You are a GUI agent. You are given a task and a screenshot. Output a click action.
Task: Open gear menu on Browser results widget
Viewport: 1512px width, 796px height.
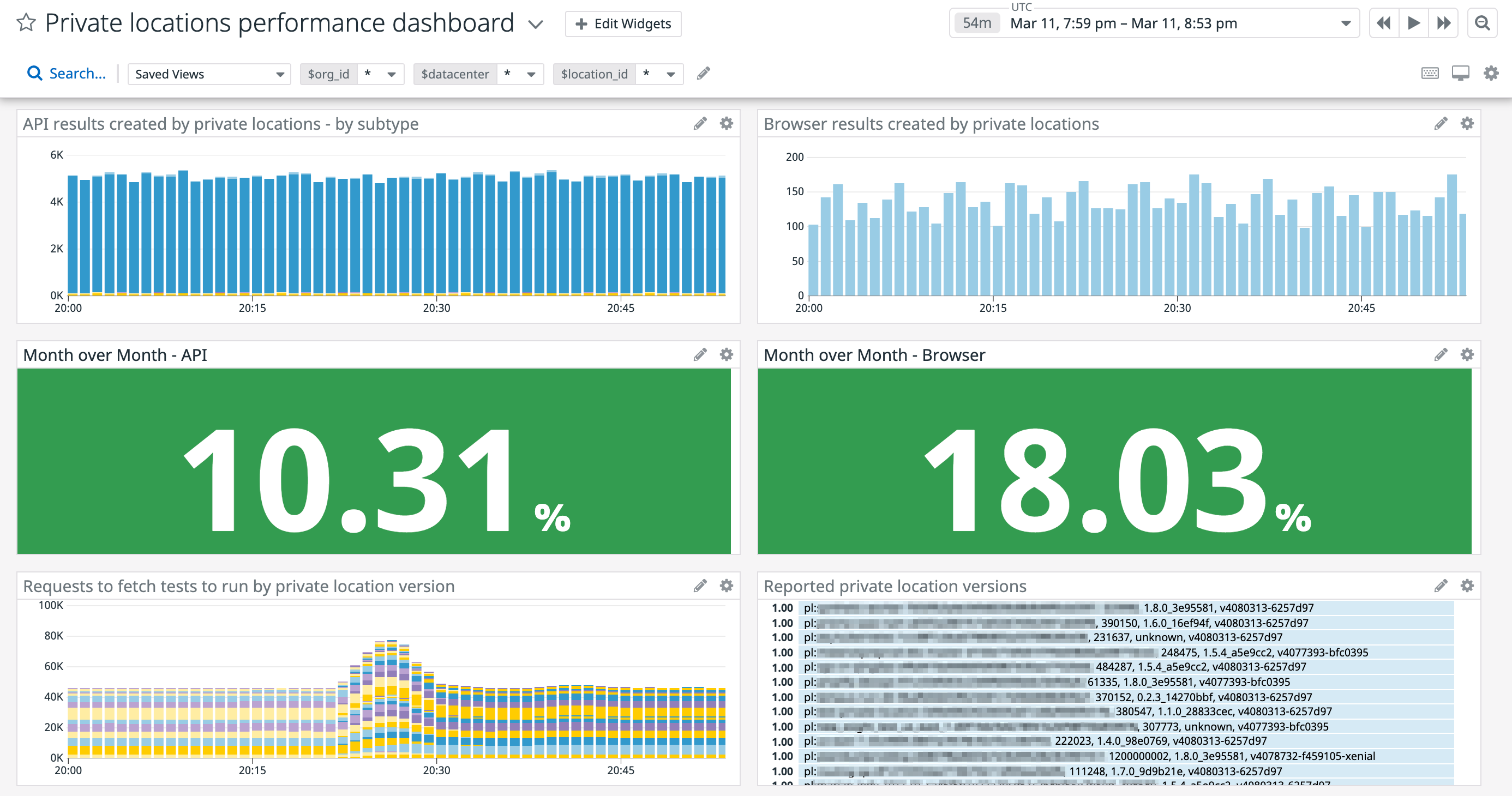[1467, 124]
